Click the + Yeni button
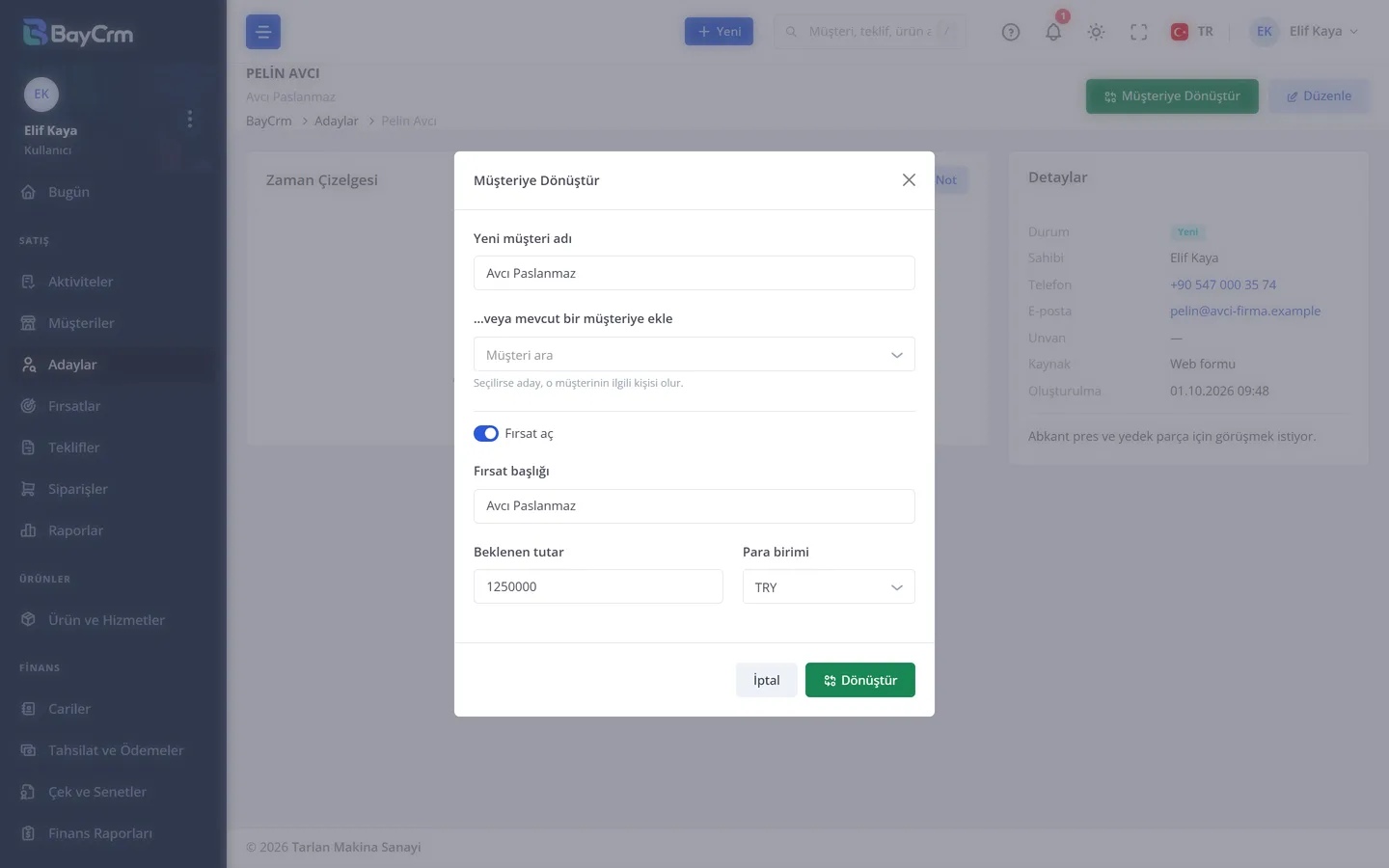Image resolution: width=1389 pixels, height=868 pixels. [719, 32]
